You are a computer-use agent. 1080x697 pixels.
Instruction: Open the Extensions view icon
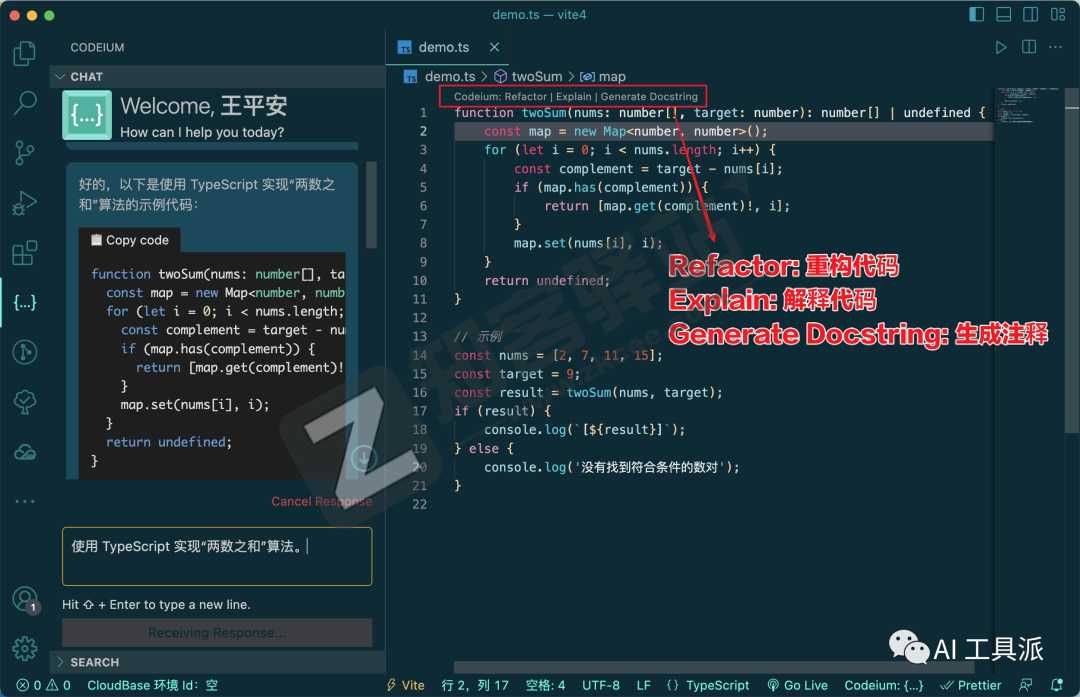point(25,253)
